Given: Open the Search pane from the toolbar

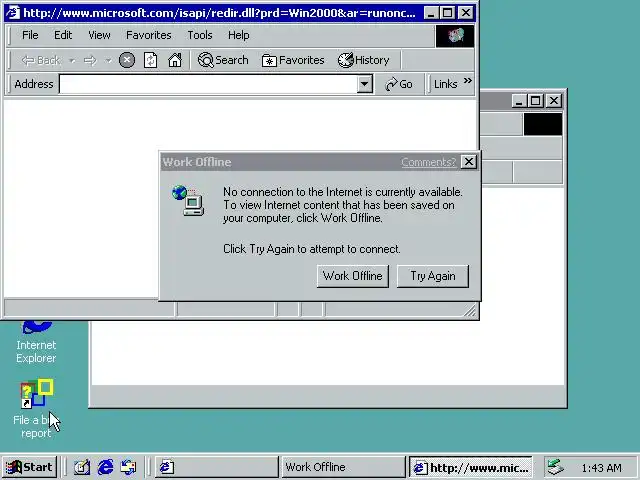Looking at the screenshot, I should coord(223,60).
